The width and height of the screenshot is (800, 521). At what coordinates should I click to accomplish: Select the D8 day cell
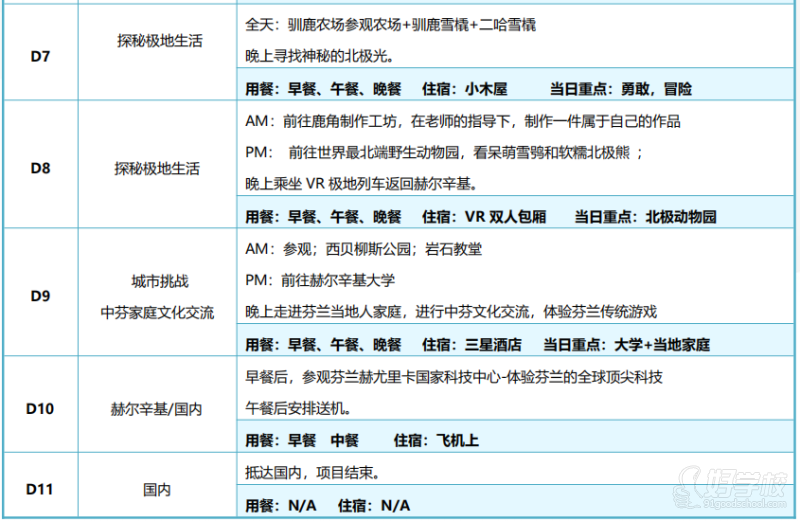pyautogui.click(x=40, y=168)
